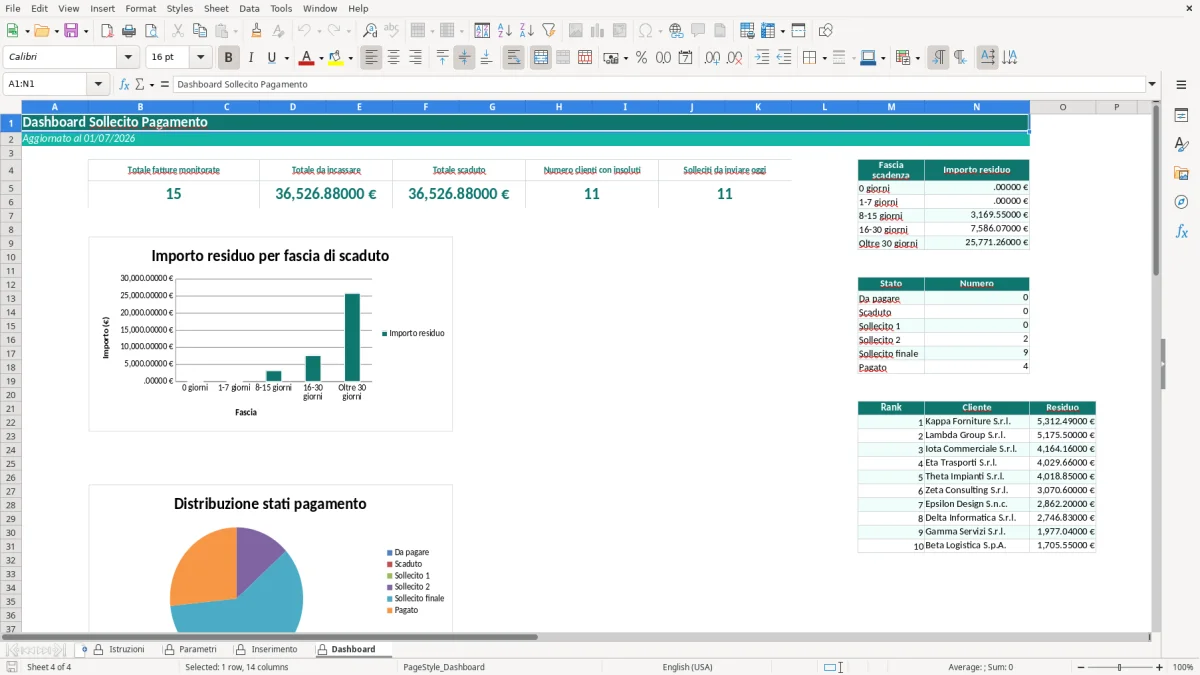Open the Function Wizard fx icon
The width and height of the screenshot is (1200, 675).
pyautogui.click(x=124, y=84)
